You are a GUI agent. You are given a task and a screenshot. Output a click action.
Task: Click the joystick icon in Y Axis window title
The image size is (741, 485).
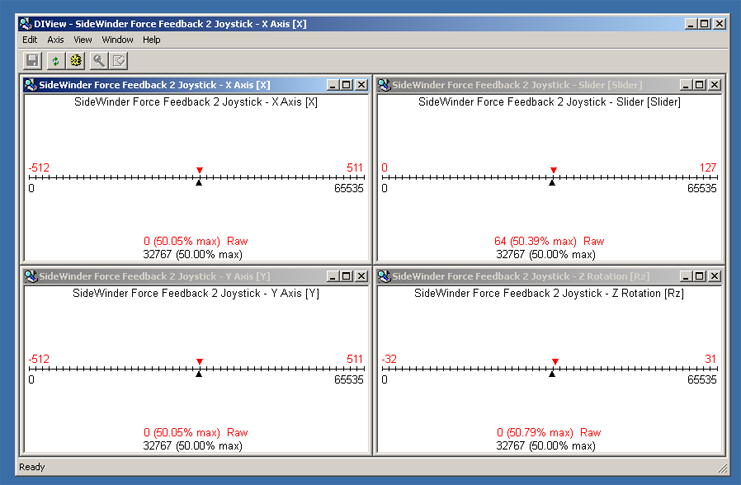point(31,276)
